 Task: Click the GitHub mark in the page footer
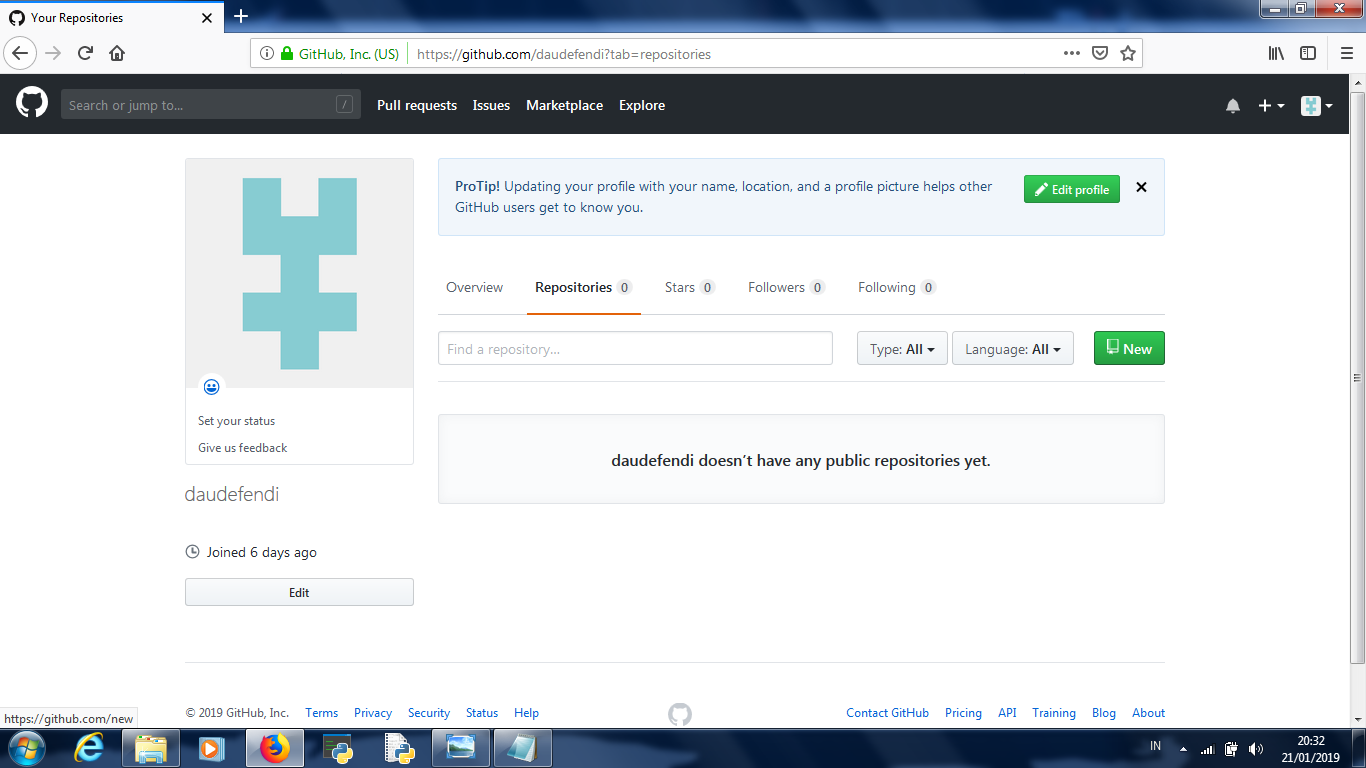tap(681, 714)
